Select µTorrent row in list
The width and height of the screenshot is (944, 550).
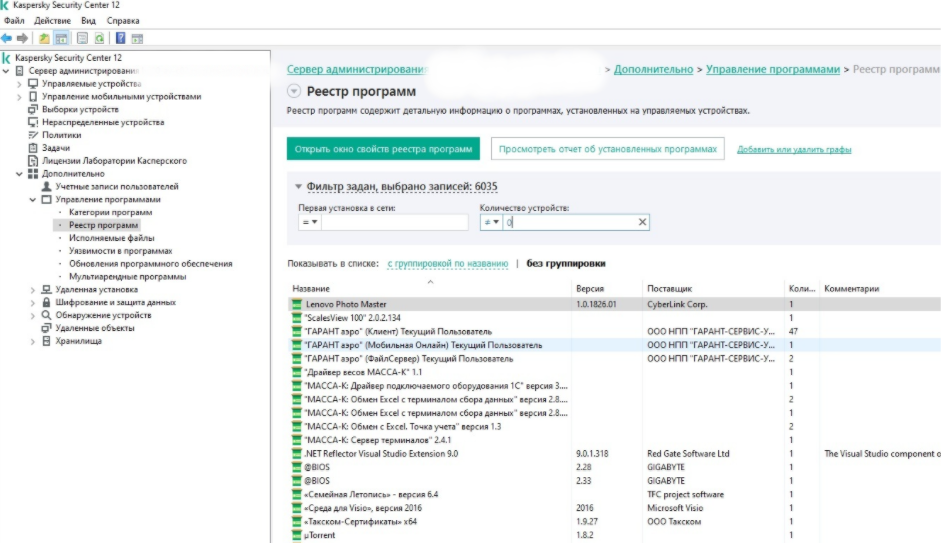coord(614,536)
